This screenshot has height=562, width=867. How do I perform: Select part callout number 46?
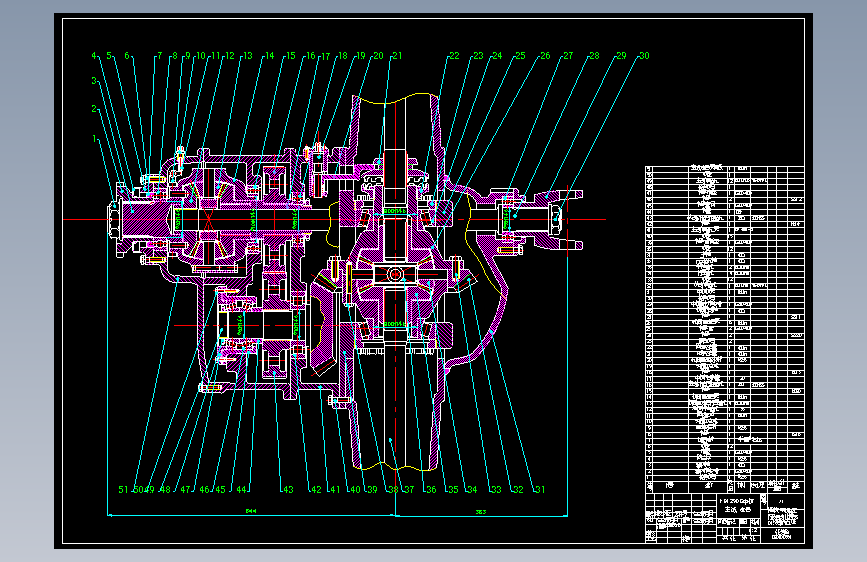tap(204, 490)
